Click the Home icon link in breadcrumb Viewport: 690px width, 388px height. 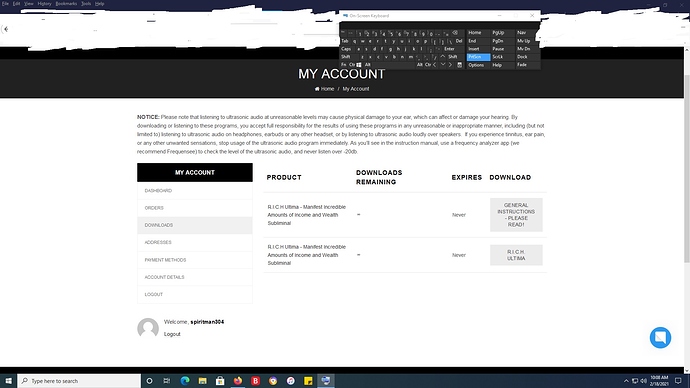pyautogui.click(x=324, y=89)
